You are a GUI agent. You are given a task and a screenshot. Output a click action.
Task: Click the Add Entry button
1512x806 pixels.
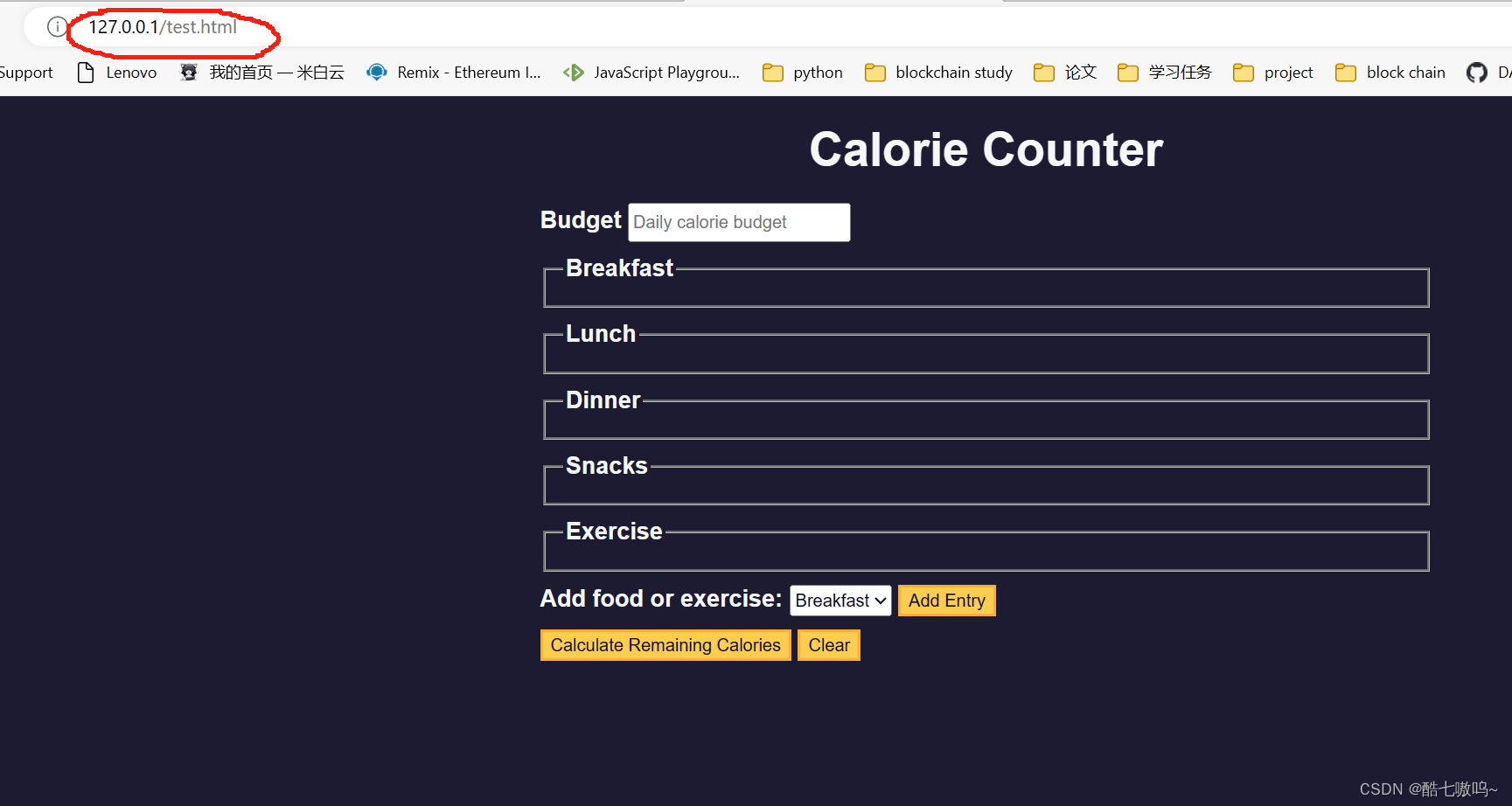947,601
